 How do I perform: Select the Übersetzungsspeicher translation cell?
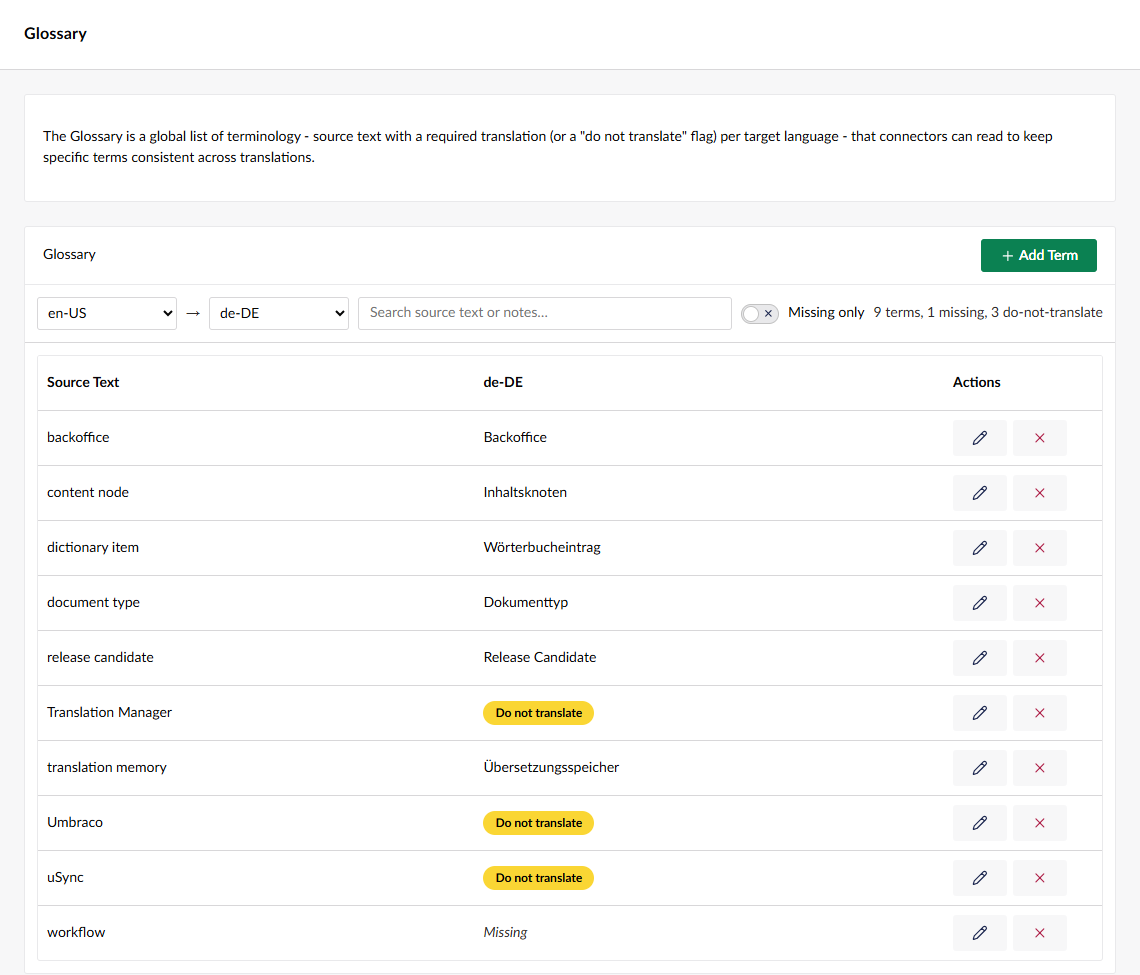pyautogui.click(x=551, y=767)
